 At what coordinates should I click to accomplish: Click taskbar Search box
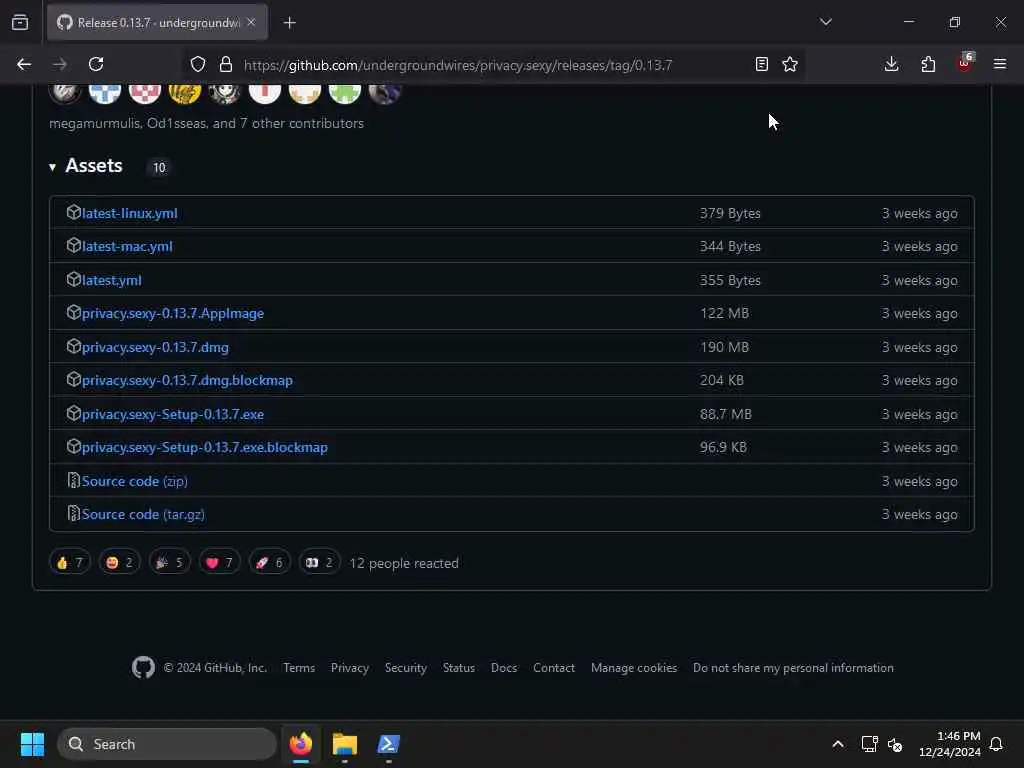[x=167, y=744]
